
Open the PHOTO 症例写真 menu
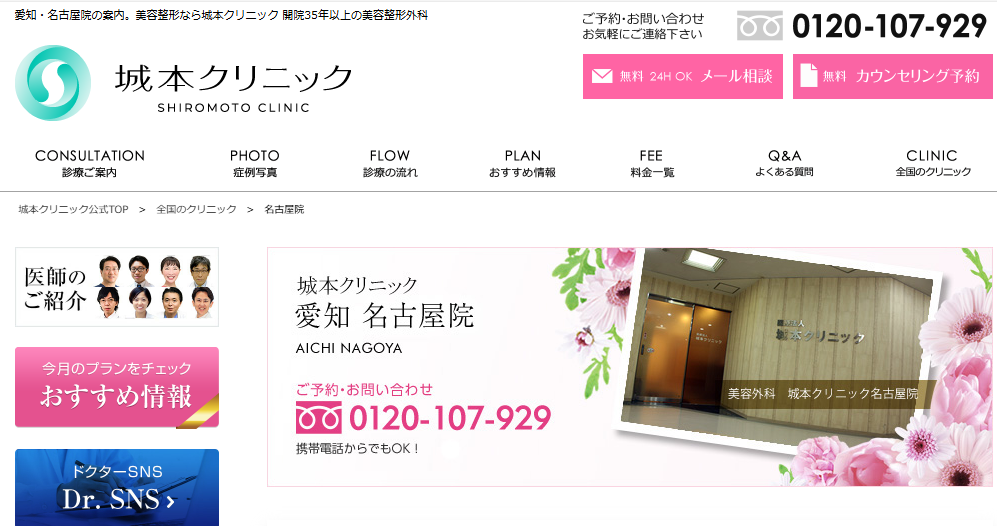click(254, 163)
